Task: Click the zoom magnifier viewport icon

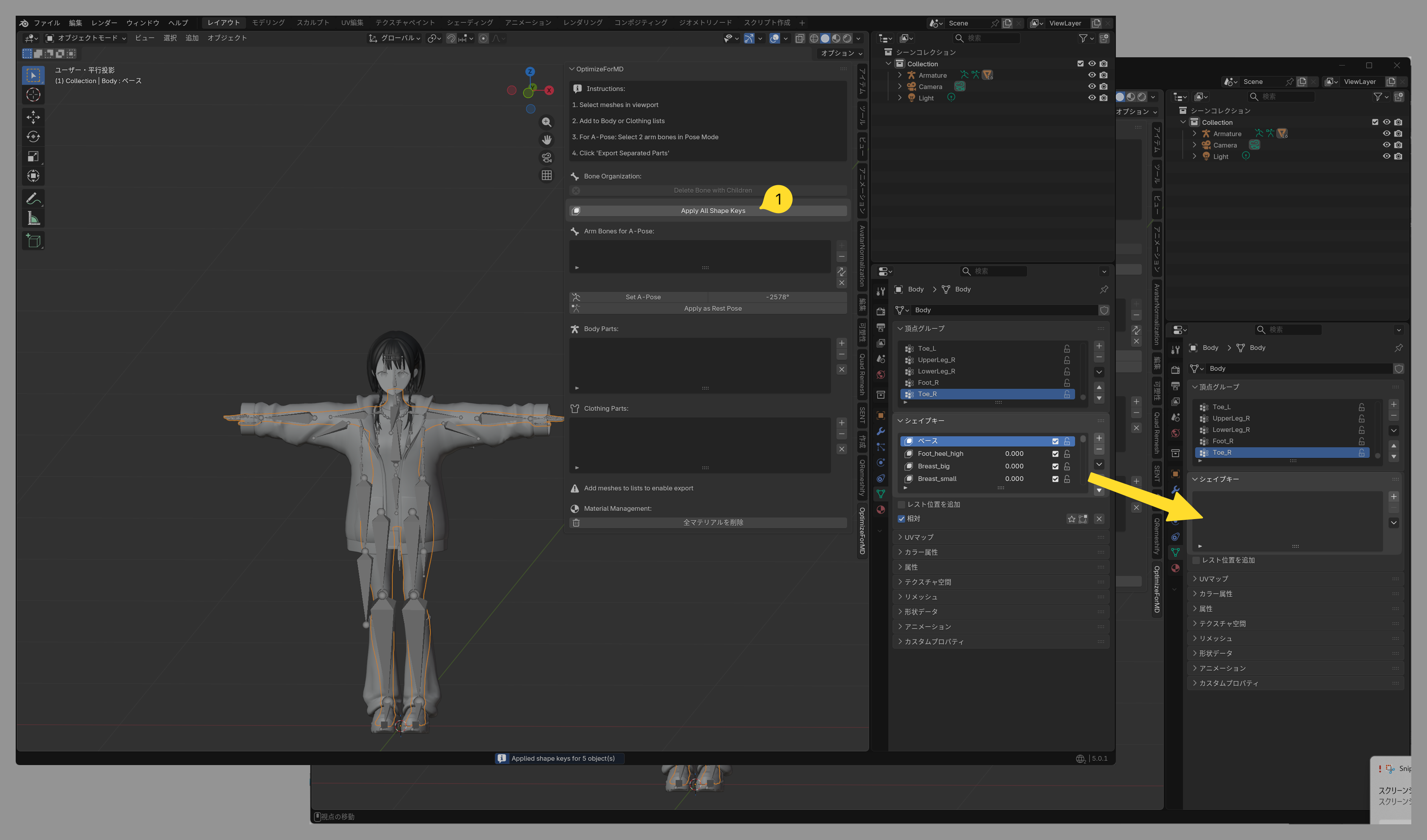Action: [547, 122]
